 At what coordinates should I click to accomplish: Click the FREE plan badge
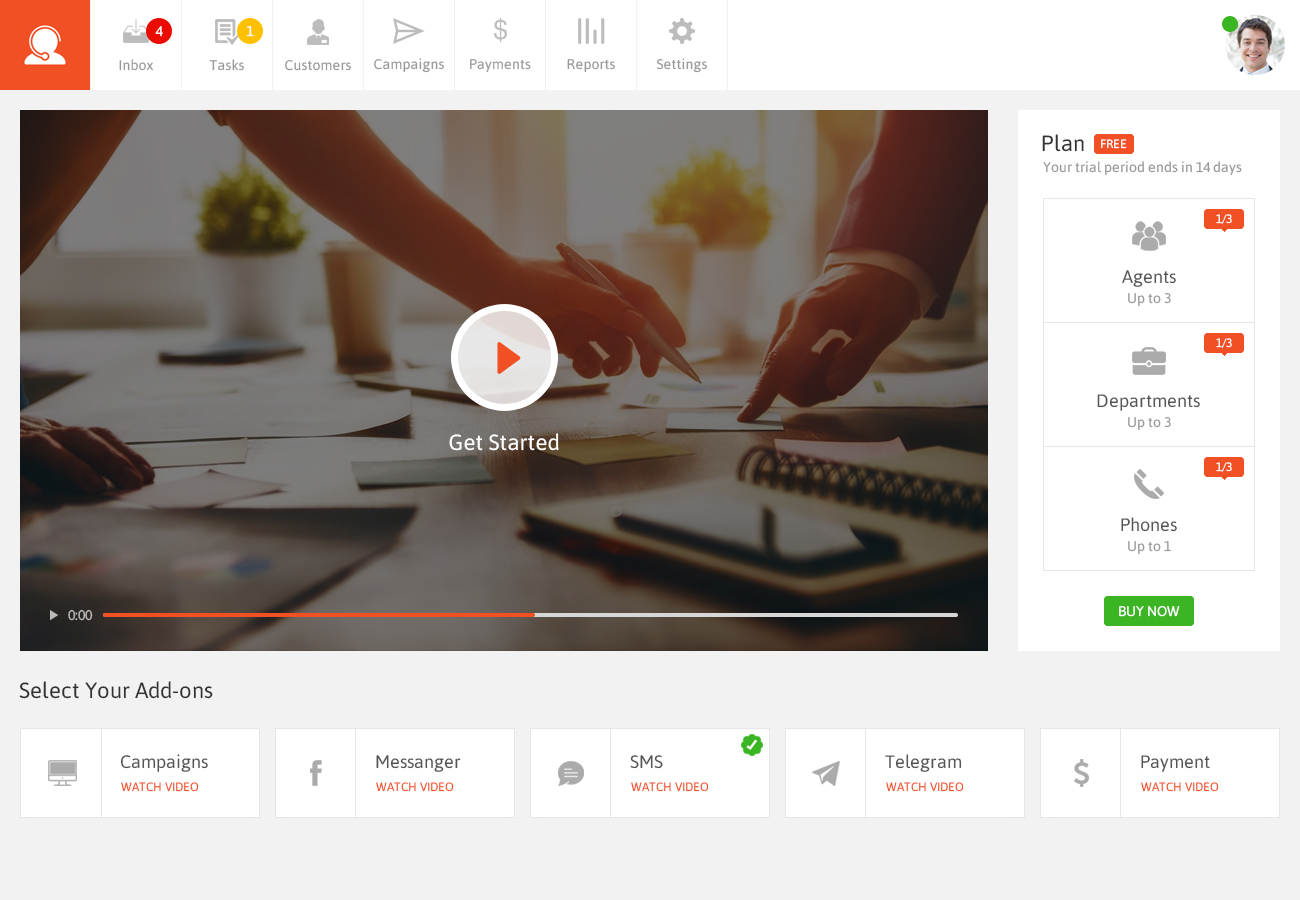(1114, 143)
